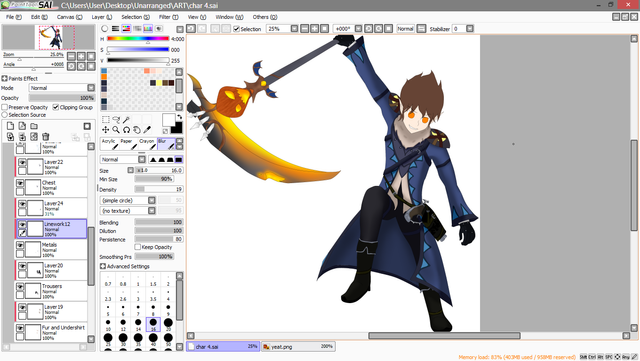Screen dimensions: 640x361
Task: Open the File menu
Action: [14, 17]
